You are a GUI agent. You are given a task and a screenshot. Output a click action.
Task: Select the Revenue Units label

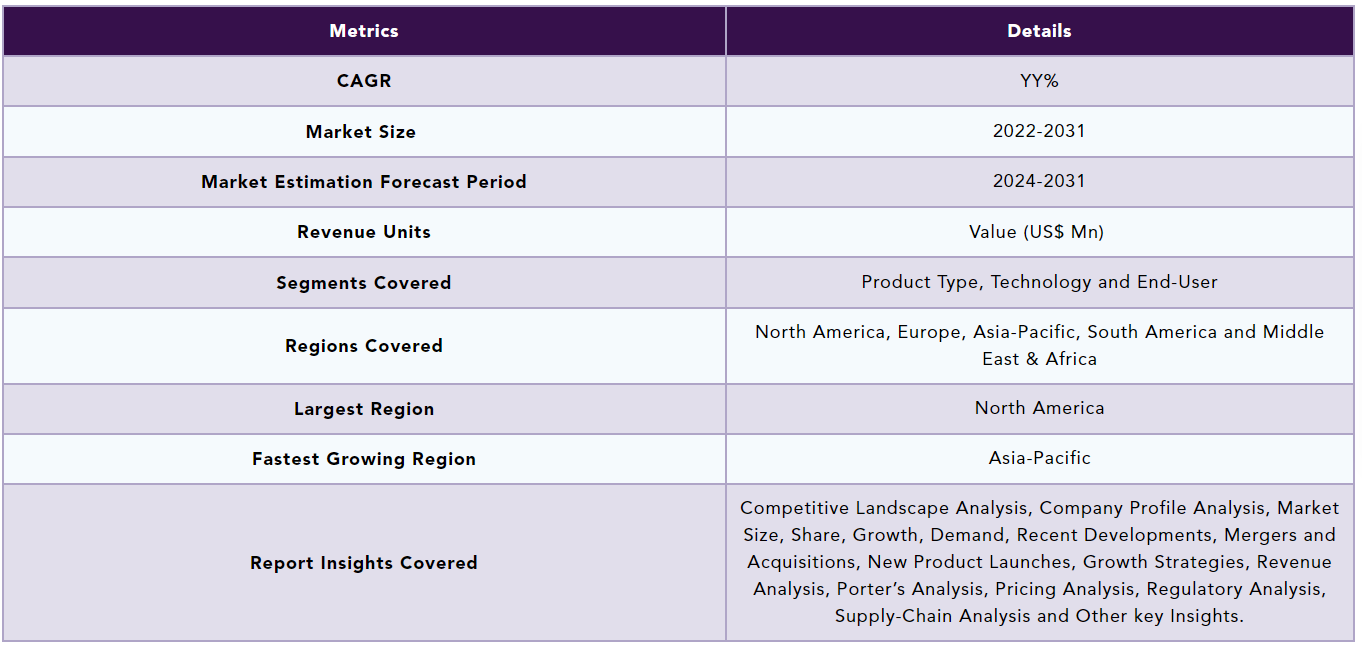[364, 232]
